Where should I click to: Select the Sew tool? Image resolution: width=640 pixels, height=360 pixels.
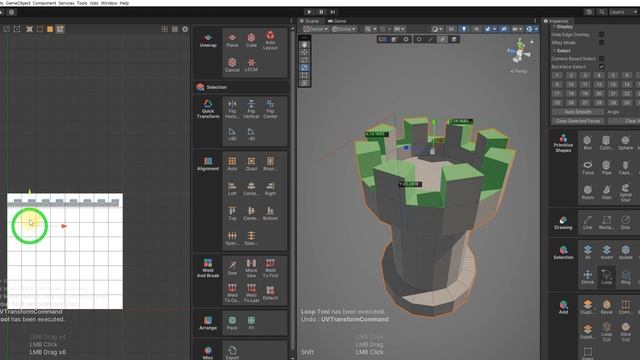coord(232,268)
